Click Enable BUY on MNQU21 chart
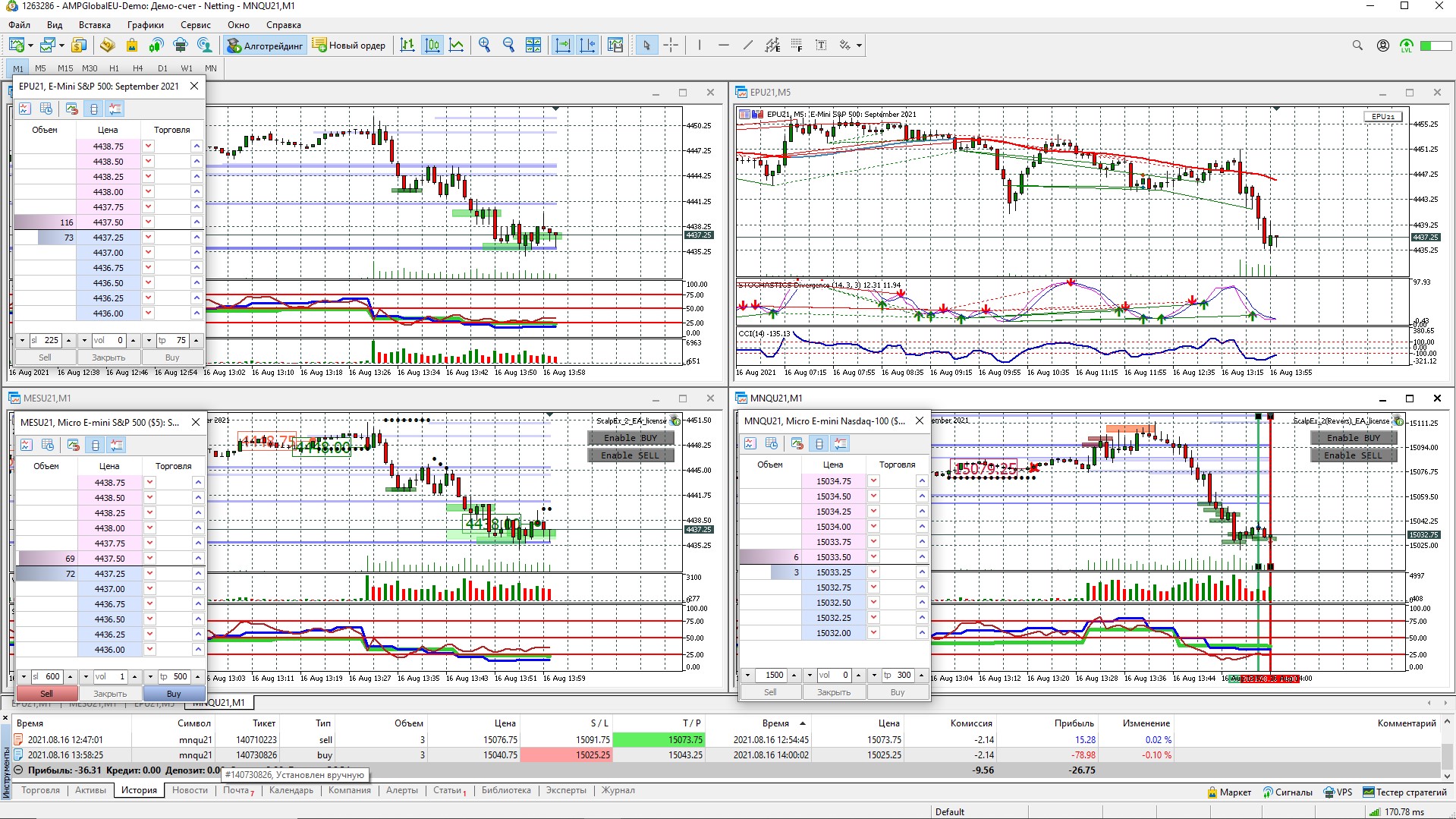This screenshot has width=1456, height=819. coord(1353,438)
